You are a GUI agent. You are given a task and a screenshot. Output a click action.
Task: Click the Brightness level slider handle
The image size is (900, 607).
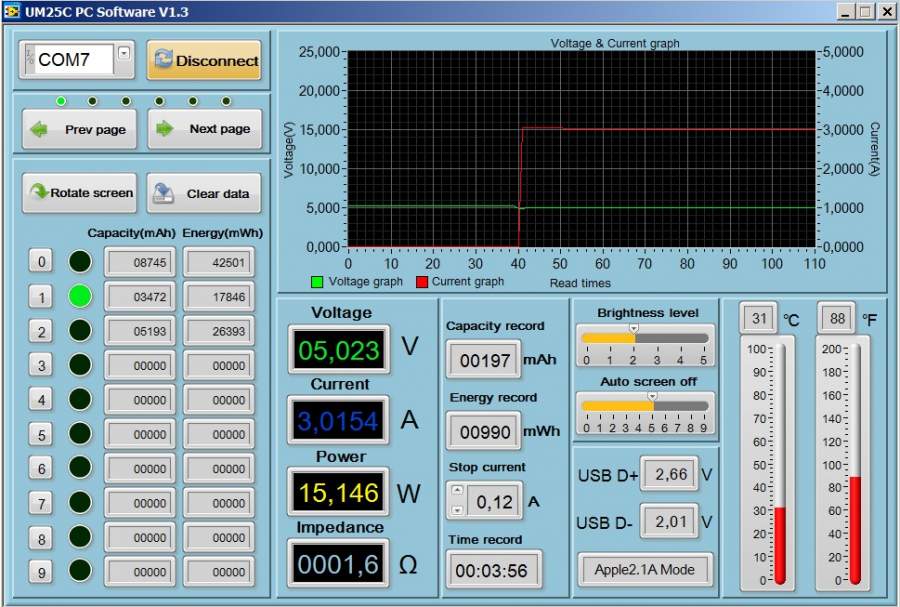pyautogui.click(x=634, y=329)
